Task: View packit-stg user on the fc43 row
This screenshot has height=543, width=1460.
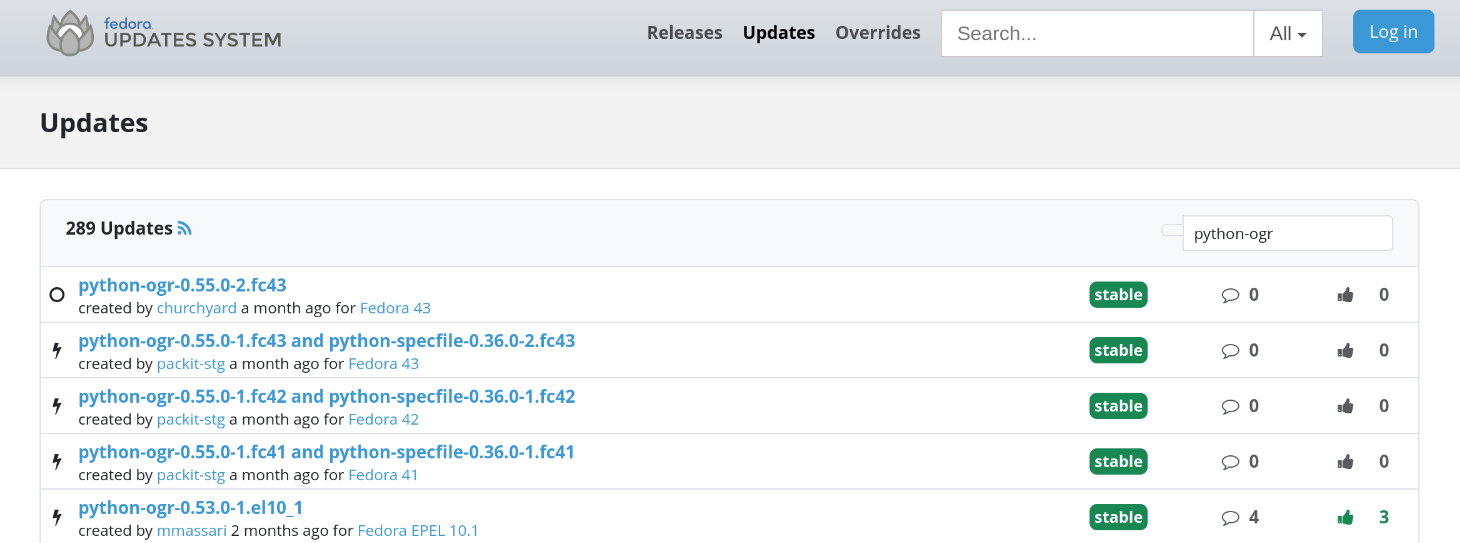Action: (x=191, y=364)
